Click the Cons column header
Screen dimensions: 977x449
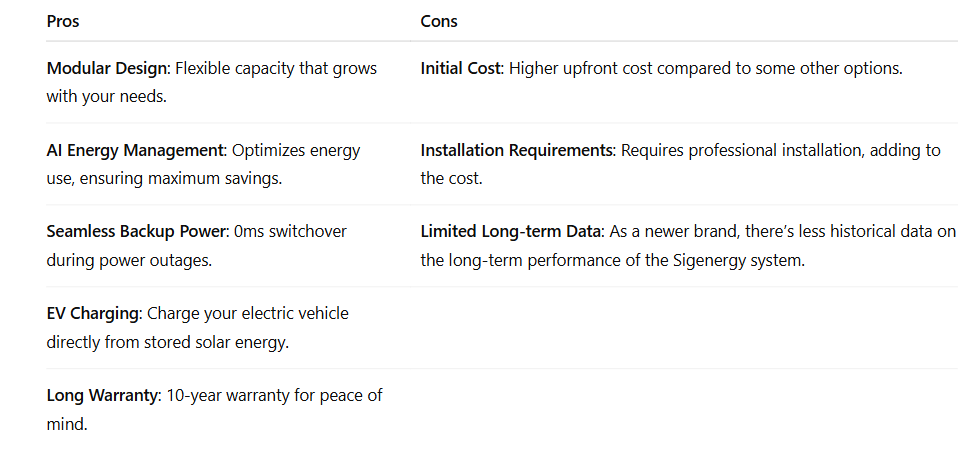(439, 21)
